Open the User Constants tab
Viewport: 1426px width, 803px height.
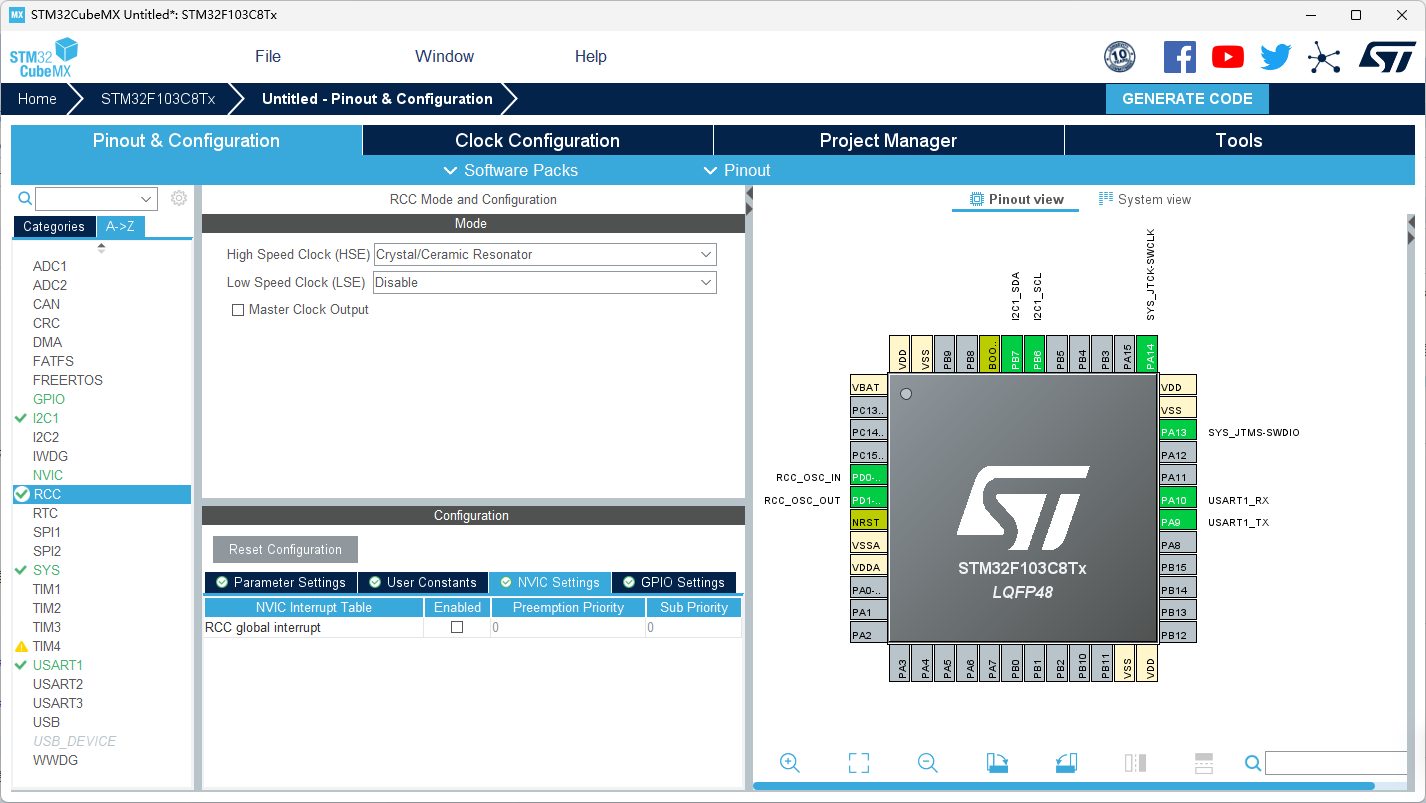(x=423, y=582)
